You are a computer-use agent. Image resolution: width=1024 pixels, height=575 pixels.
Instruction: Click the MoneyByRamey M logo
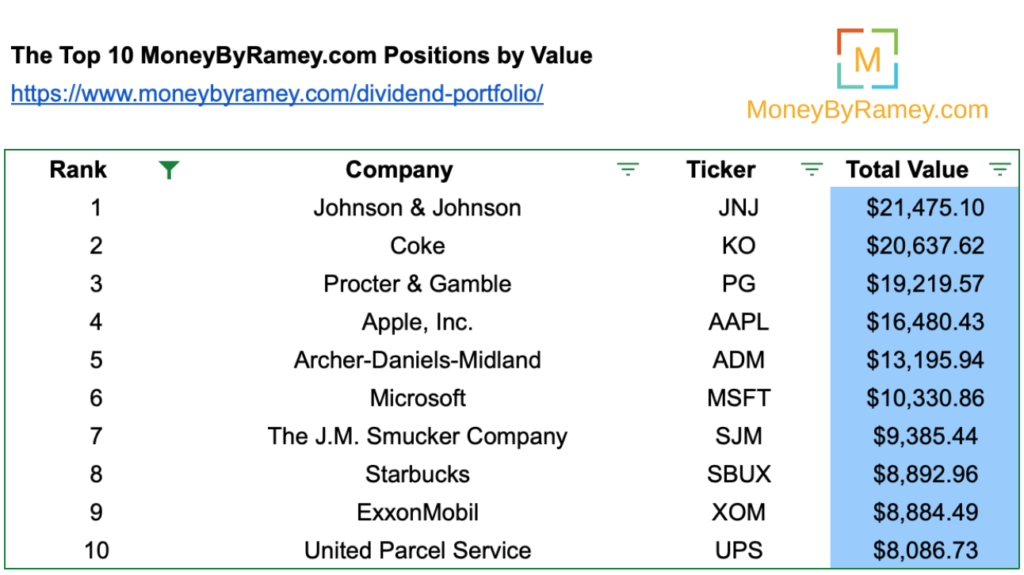point(867,59)
